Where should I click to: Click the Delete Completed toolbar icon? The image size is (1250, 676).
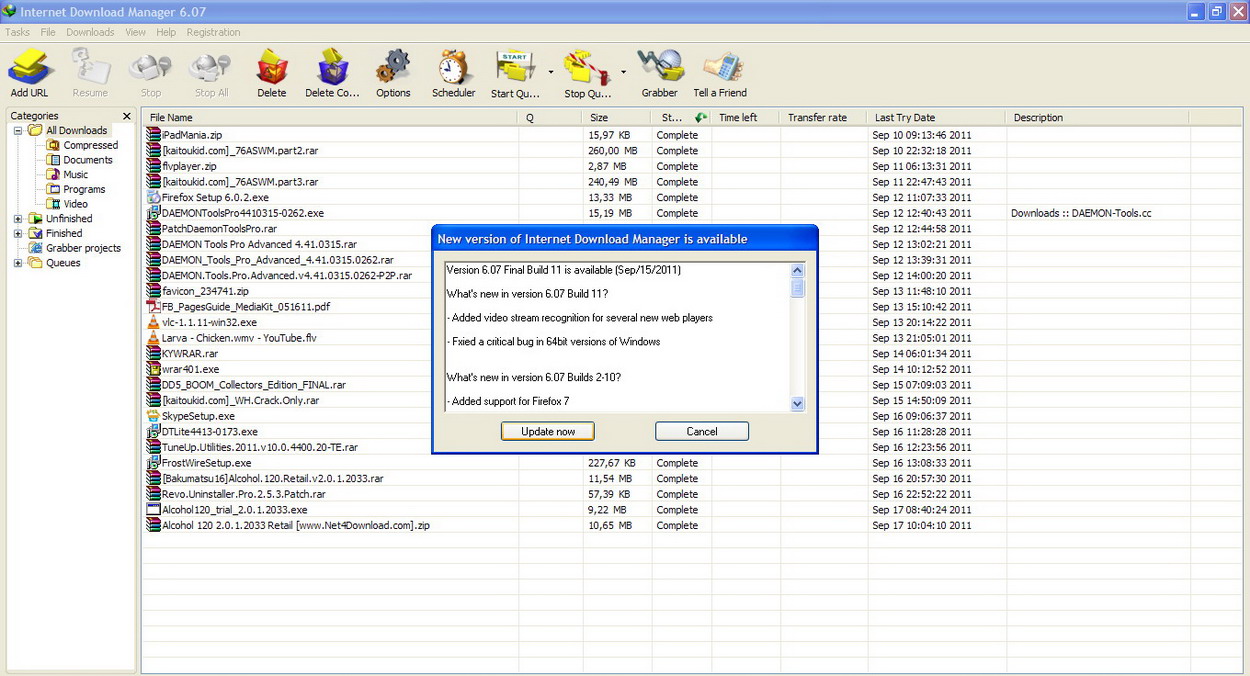332,73
